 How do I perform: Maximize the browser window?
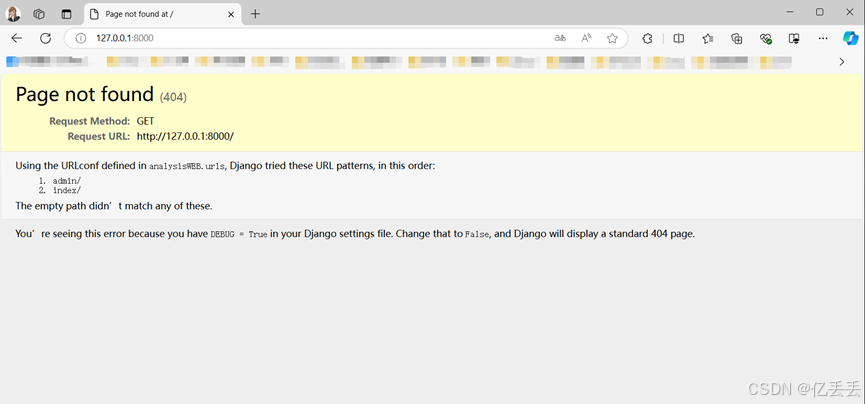pos(820,12)
